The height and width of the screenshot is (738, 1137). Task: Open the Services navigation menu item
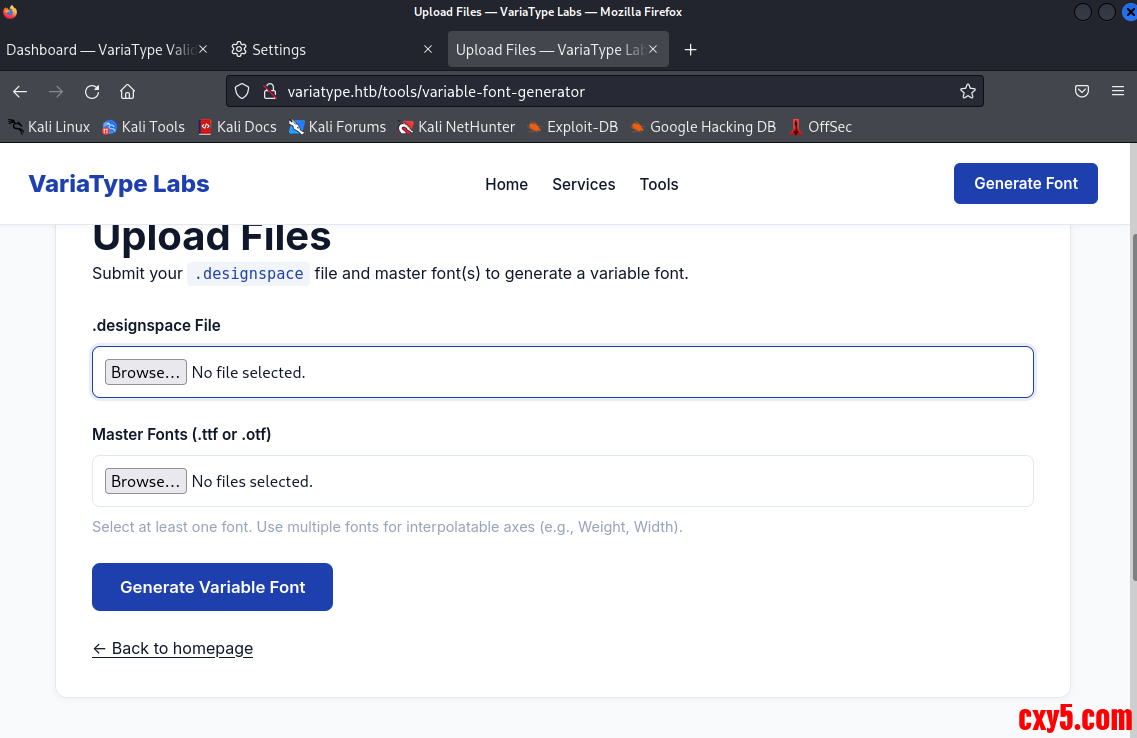[x=583, y=184]
